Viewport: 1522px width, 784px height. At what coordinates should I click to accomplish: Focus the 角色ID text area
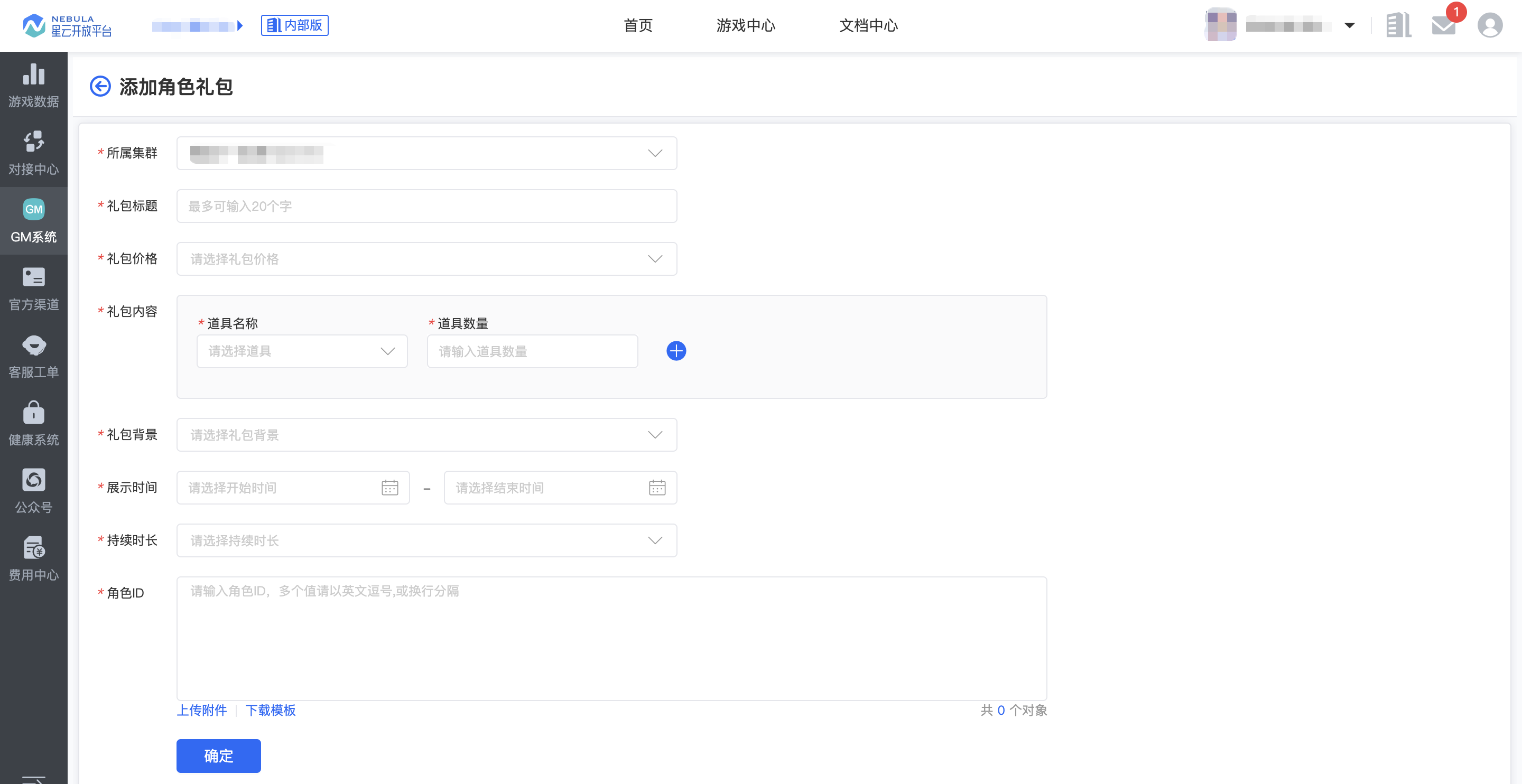[611, 638]
